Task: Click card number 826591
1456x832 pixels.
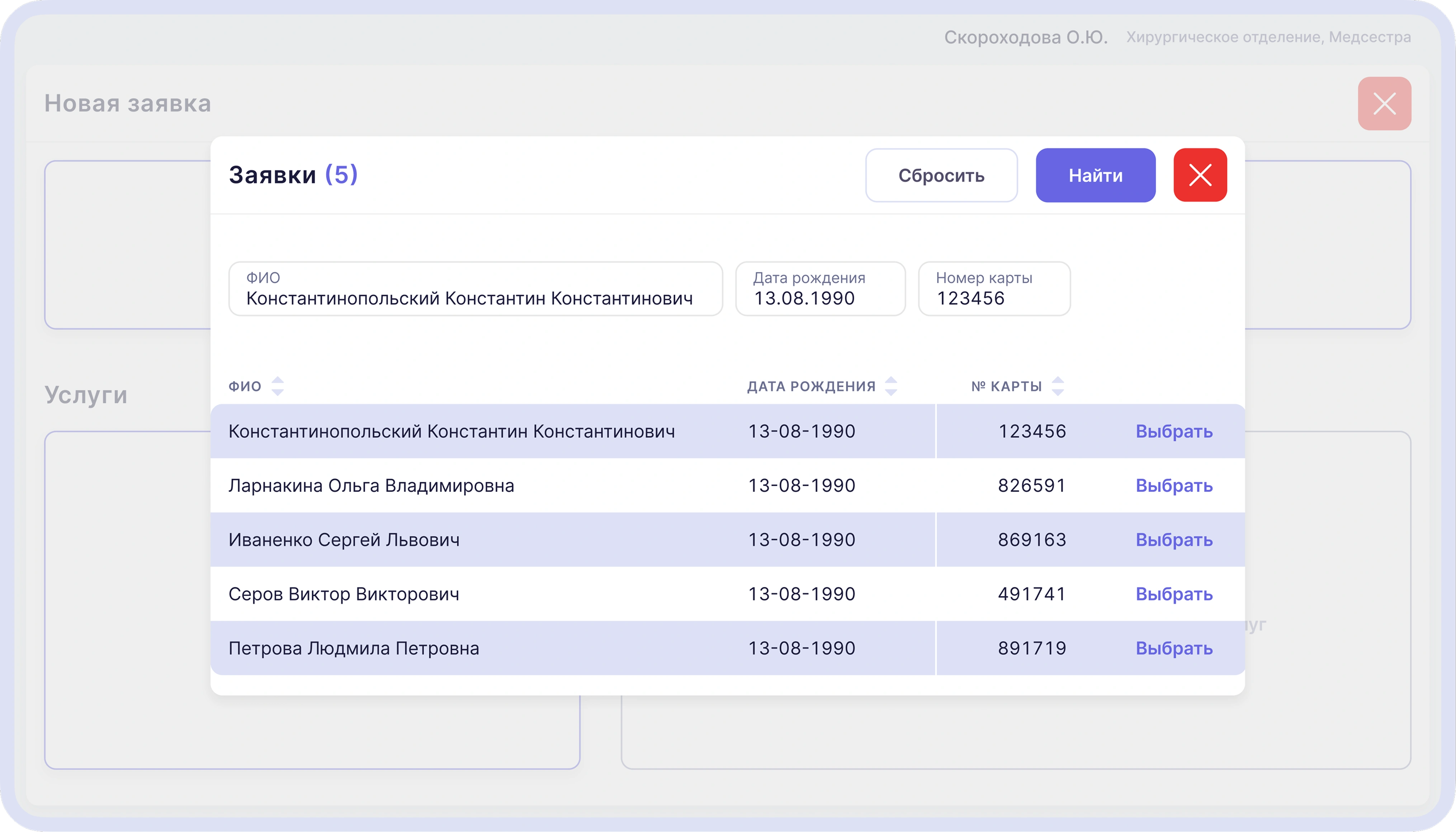Action: (x=1032, y=486)
